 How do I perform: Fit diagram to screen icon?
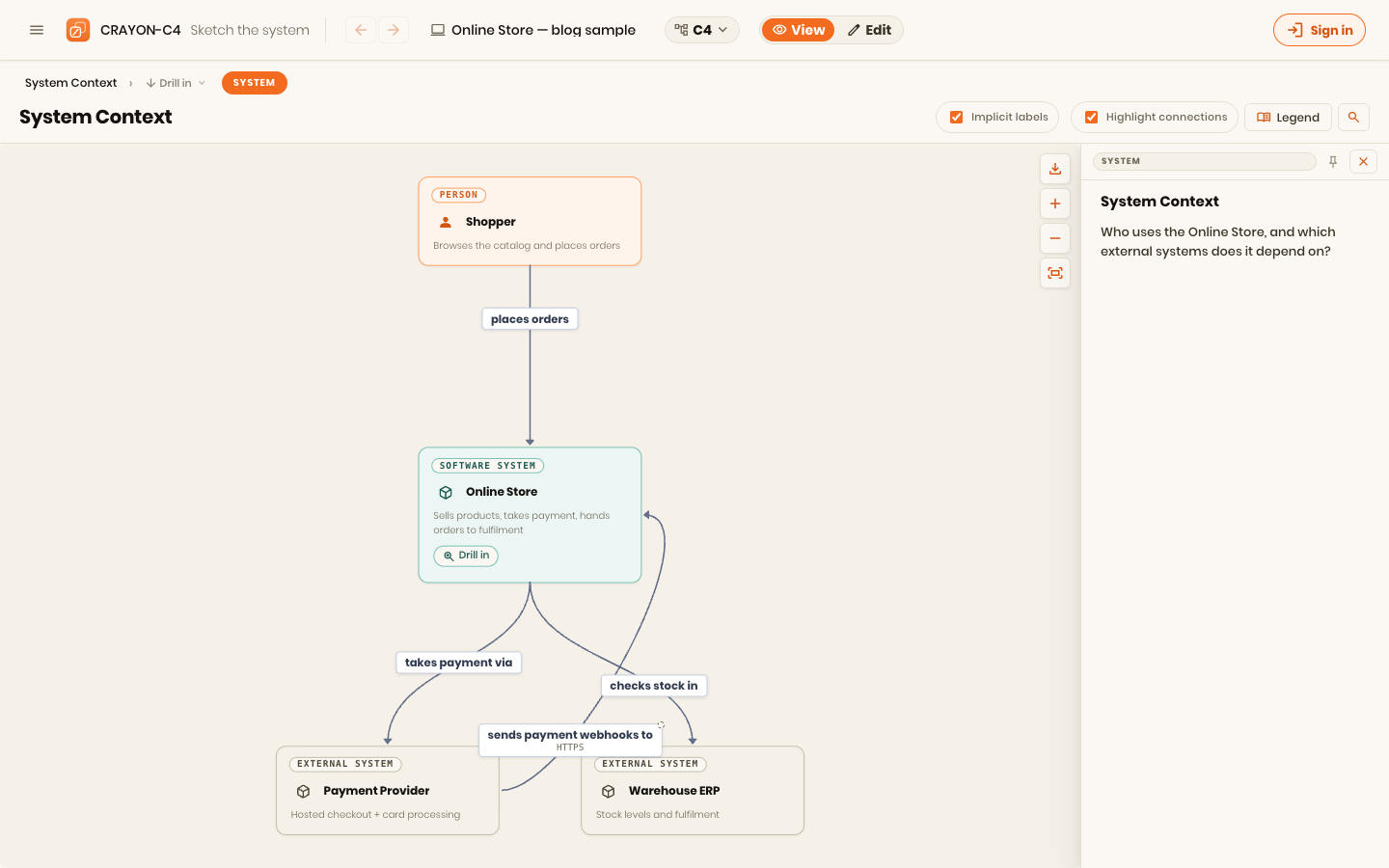pyautogui.click(x=1055, y=273)
